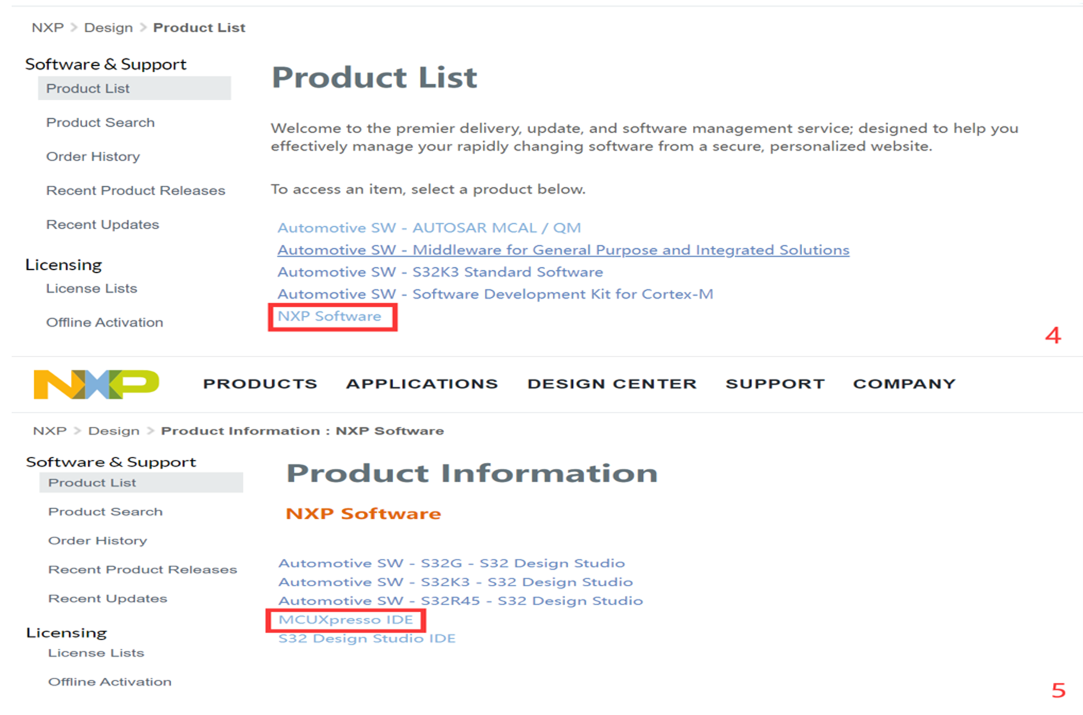This screenshot has height=715, width=1083.
Task: Click bold 'Product List' breadcrumb text
Action: click(x=199, y=28)
